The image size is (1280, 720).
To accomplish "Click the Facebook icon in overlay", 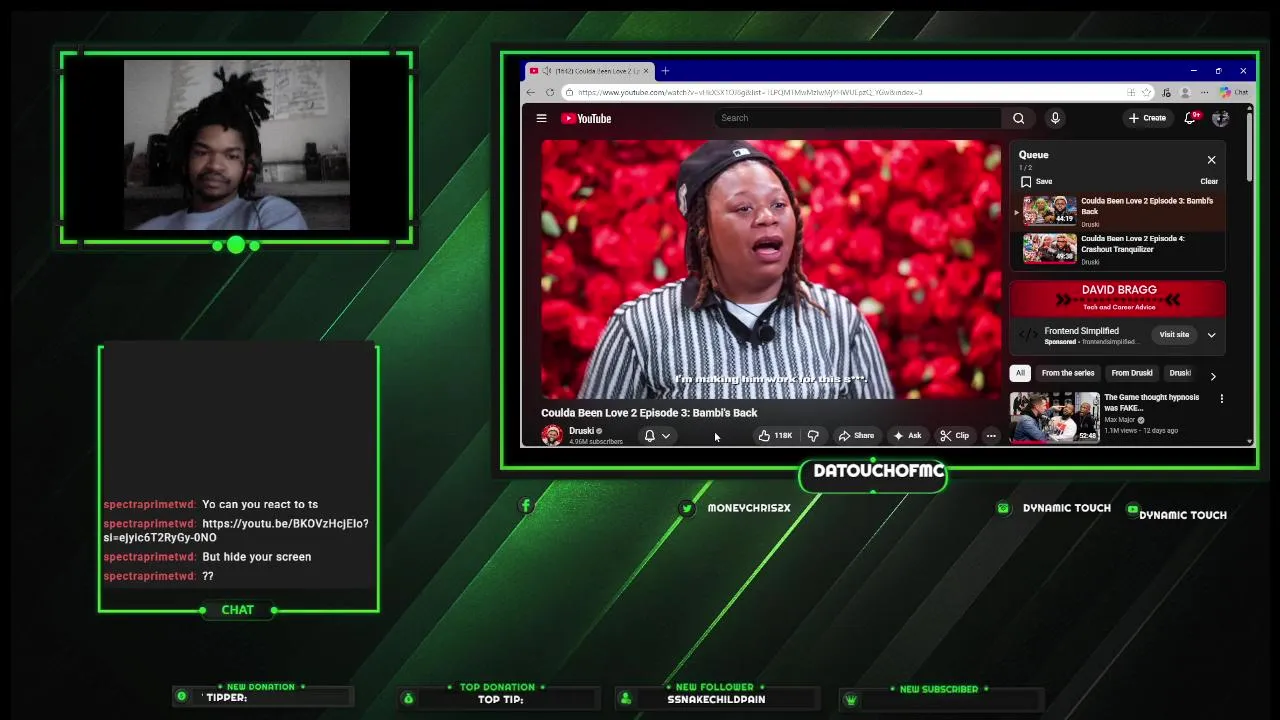I will (526, 506).
